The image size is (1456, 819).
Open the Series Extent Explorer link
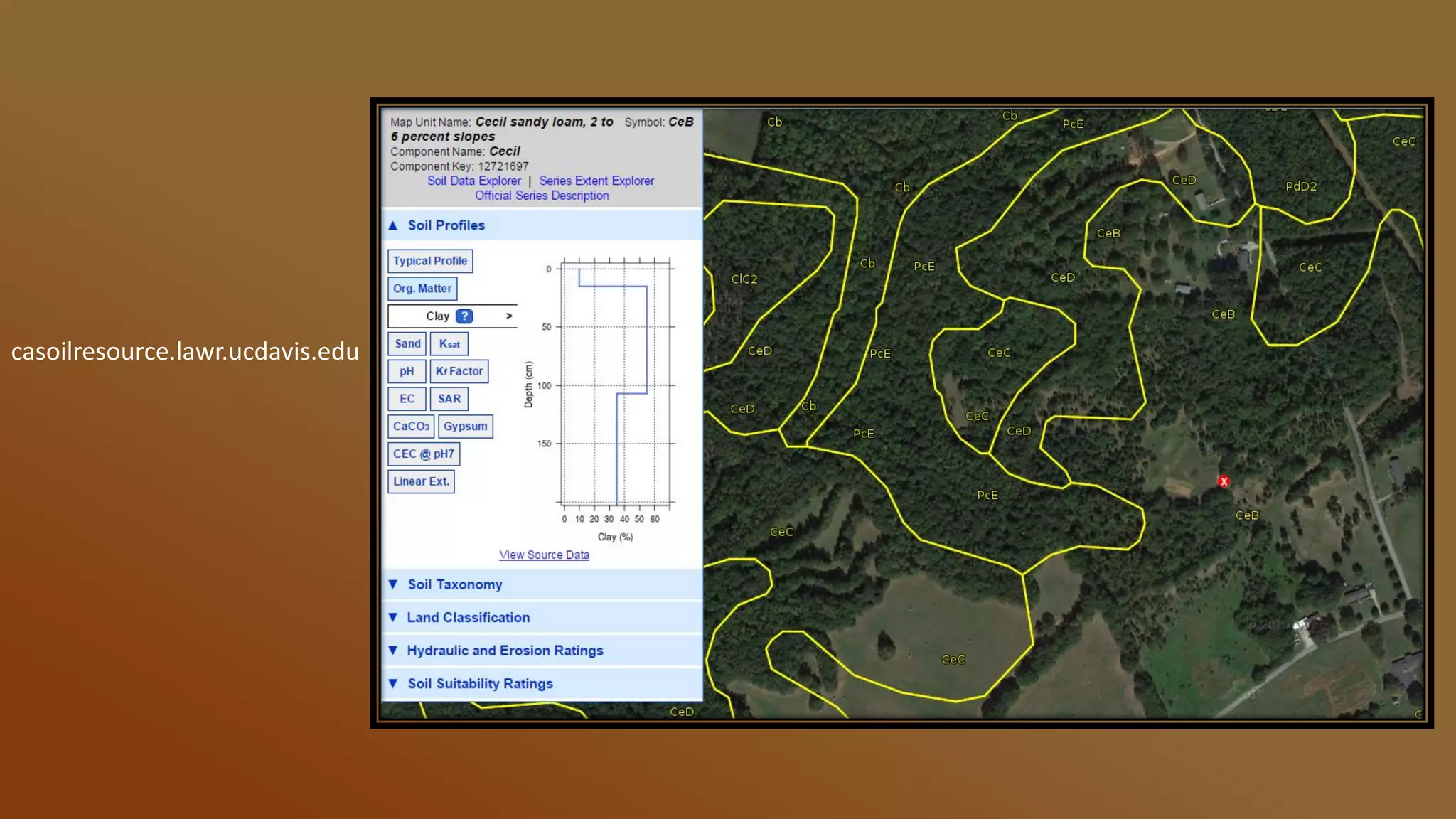point(596,181)
